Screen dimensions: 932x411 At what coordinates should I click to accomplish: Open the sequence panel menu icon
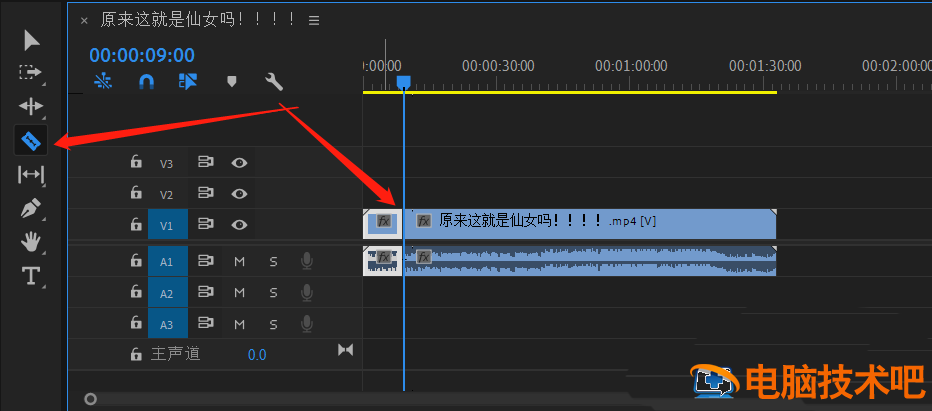click(314, 20)
